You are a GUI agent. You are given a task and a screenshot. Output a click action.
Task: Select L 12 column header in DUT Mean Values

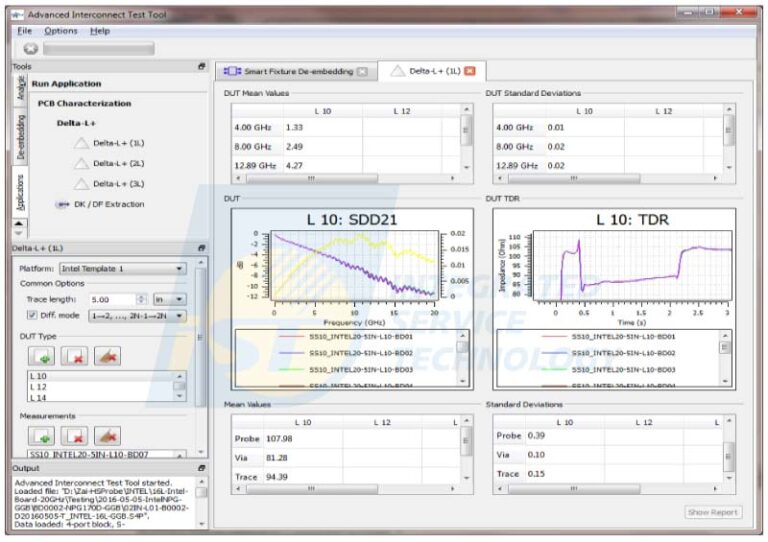tap(402, 112)
